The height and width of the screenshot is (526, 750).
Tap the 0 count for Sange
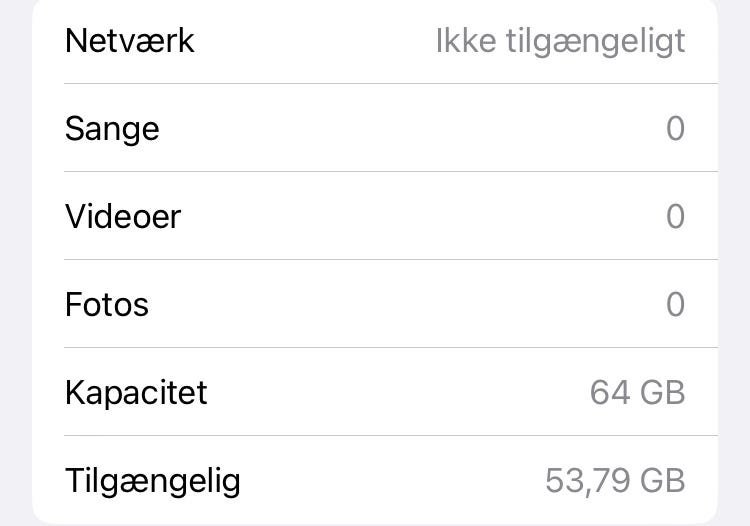(675, 129)
